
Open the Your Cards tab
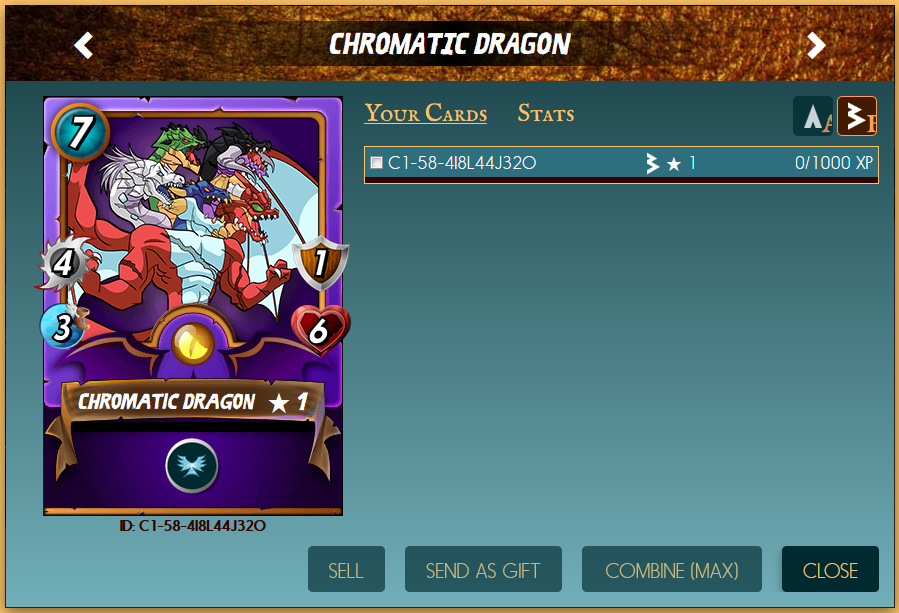pos(425,113)
